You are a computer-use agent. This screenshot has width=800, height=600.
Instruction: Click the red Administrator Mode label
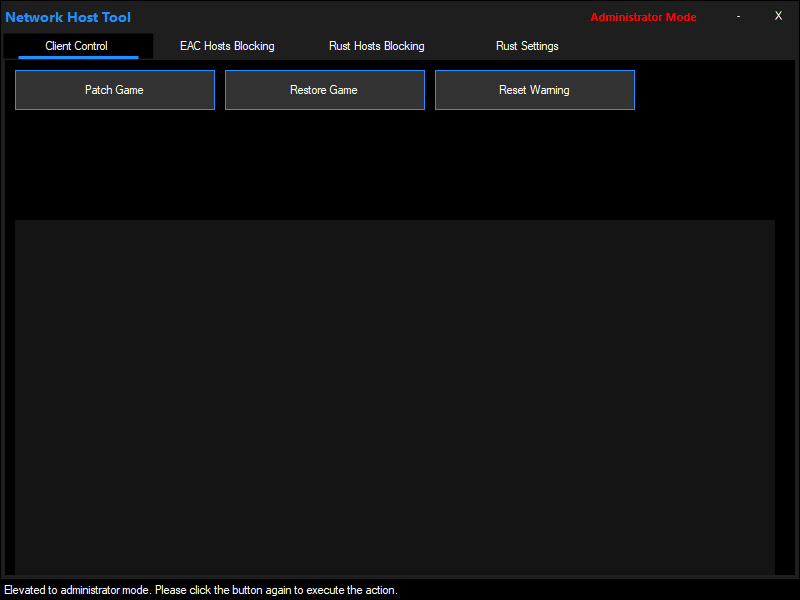(643, 17)
